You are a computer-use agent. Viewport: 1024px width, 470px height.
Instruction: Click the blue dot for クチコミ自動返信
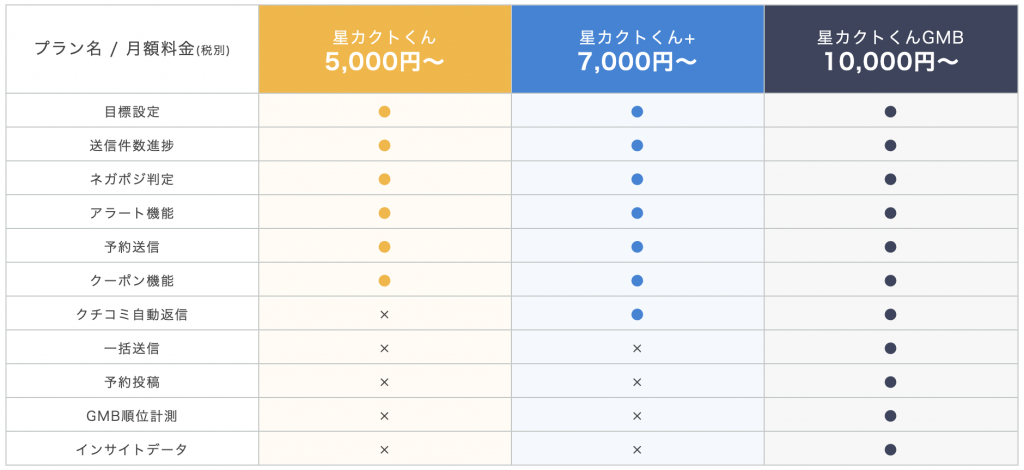tap(637, 315)
